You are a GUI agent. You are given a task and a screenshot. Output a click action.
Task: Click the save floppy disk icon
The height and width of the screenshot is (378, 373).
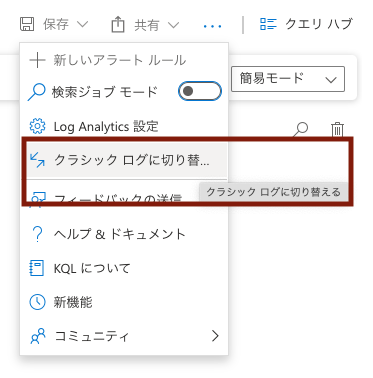[x=27, y=24]
